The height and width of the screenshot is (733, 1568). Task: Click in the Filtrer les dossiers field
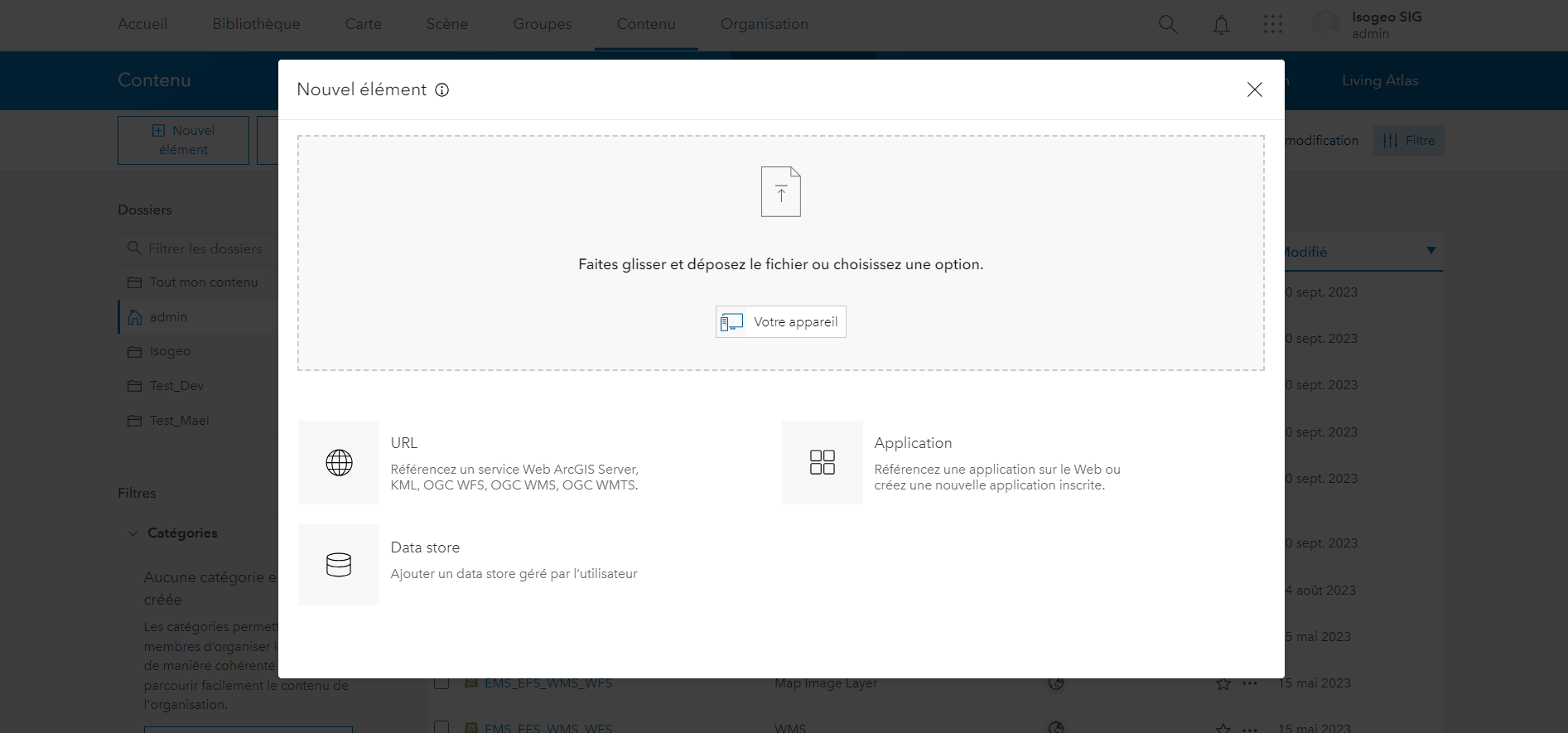(199, 248)
